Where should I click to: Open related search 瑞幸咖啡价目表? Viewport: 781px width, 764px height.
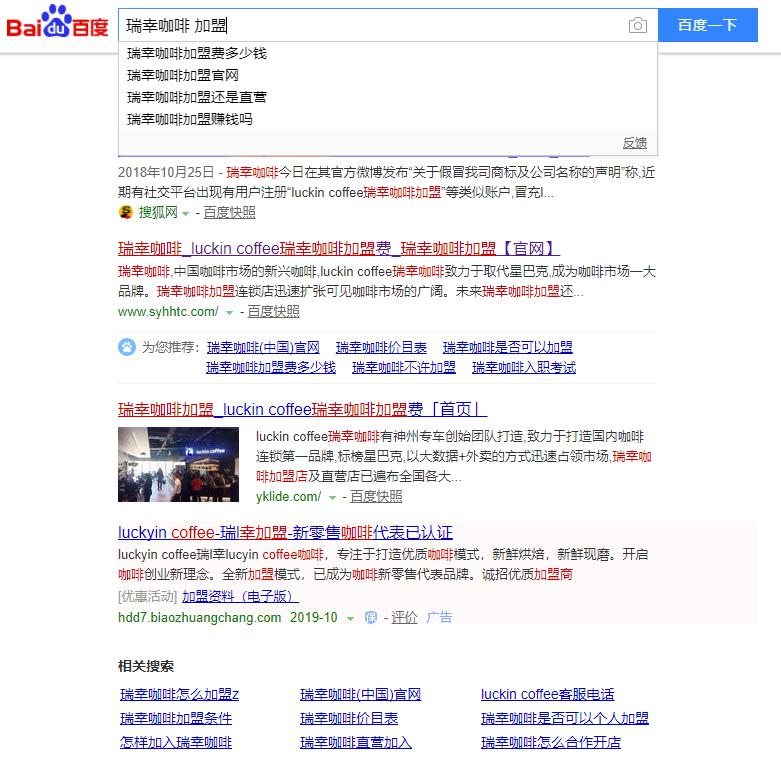click(349, 718)
